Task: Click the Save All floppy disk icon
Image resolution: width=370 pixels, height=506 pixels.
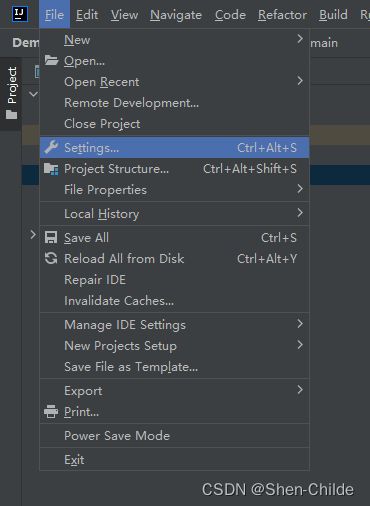Action: tap(51, 237)
